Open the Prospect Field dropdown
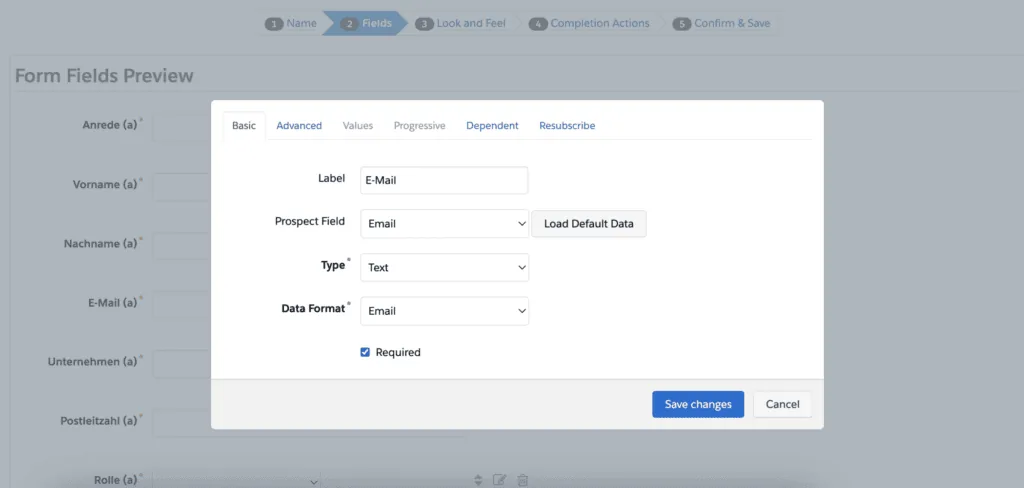The height and width of the screenshot is (488, 1024). click(445, 223)
